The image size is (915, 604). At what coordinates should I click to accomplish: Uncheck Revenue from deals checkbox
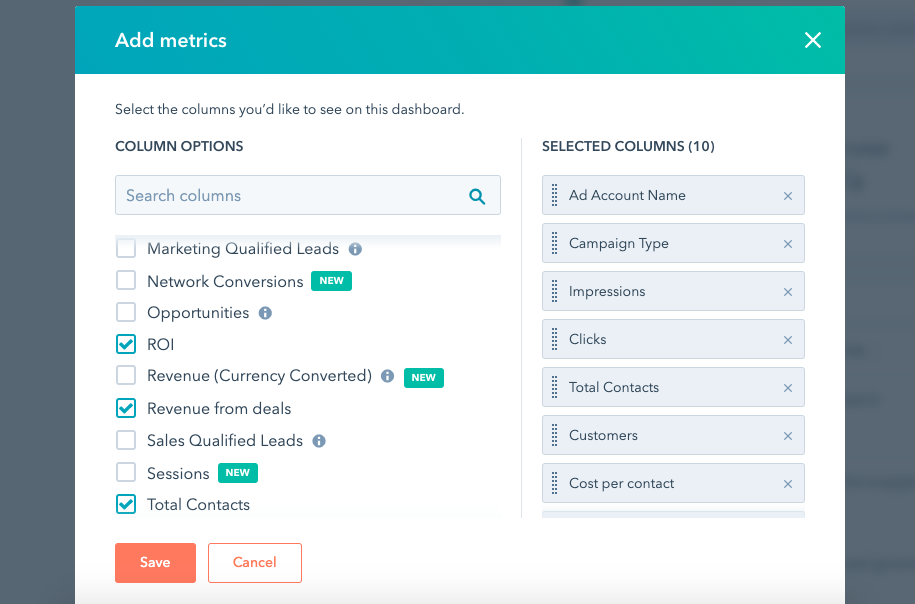coord(126,408)
